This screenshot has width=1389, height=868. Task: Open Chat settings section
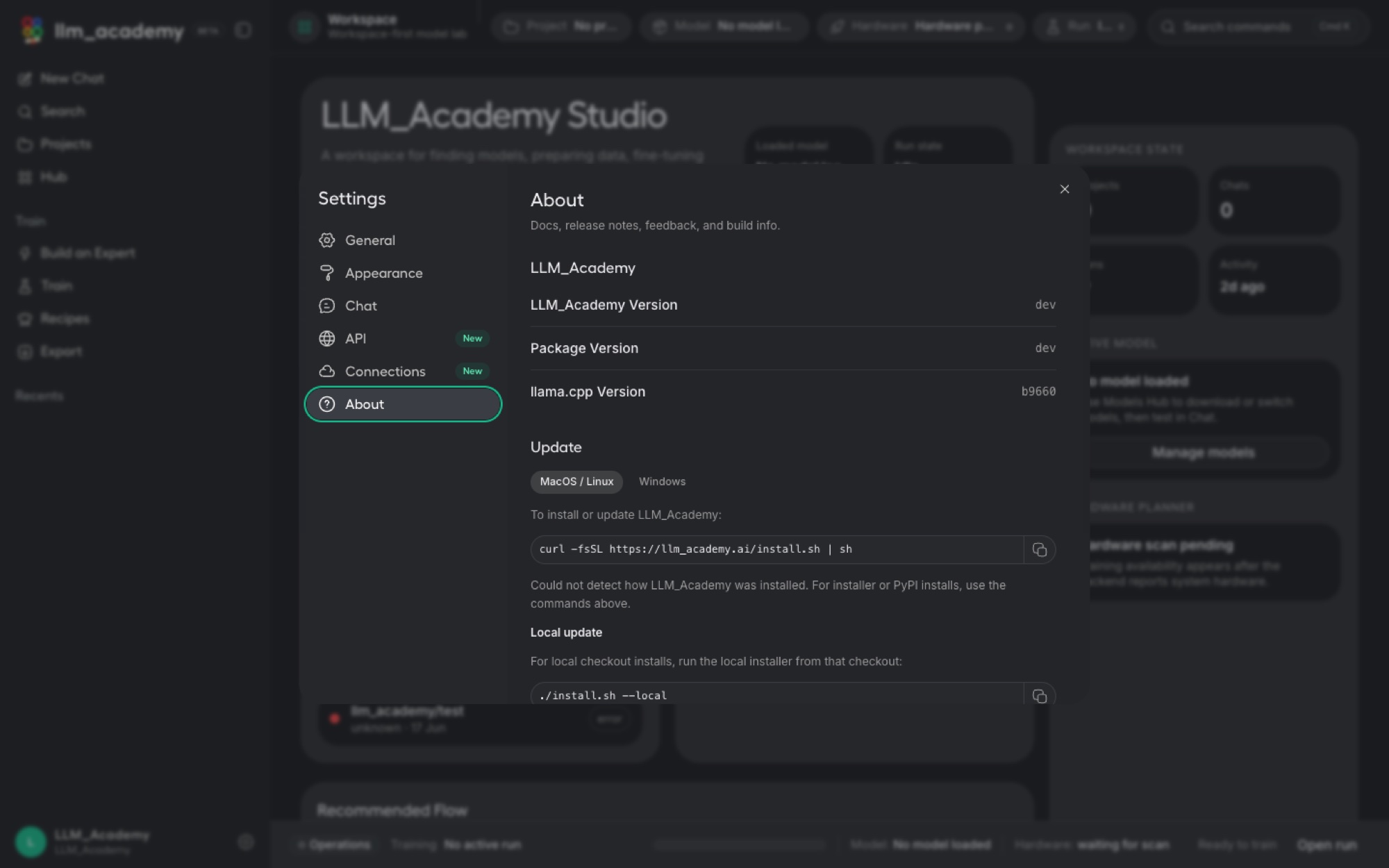(403, 306)
